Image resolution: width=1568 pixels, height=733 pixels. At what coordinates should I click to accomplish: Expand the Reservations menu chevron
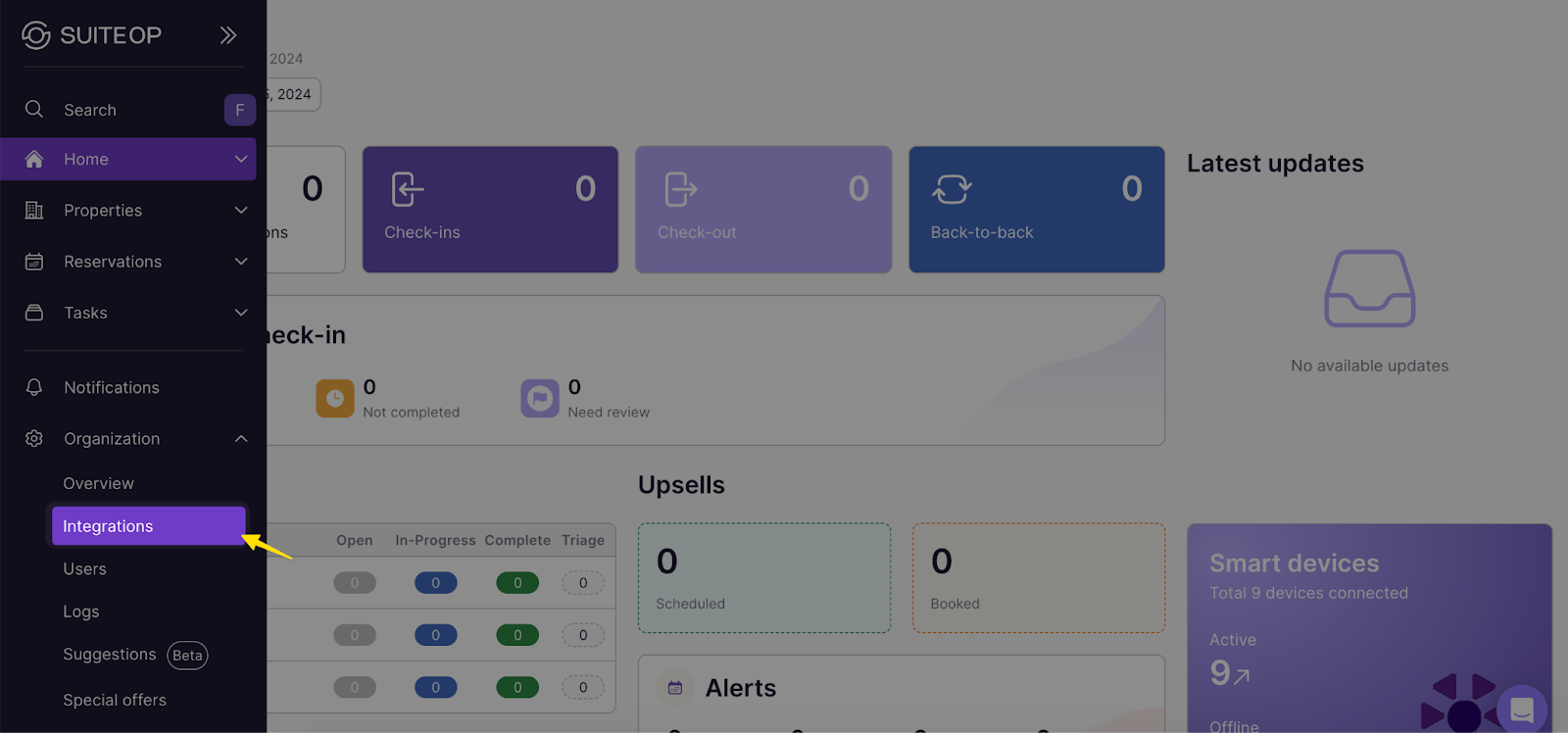coord(241,262)
